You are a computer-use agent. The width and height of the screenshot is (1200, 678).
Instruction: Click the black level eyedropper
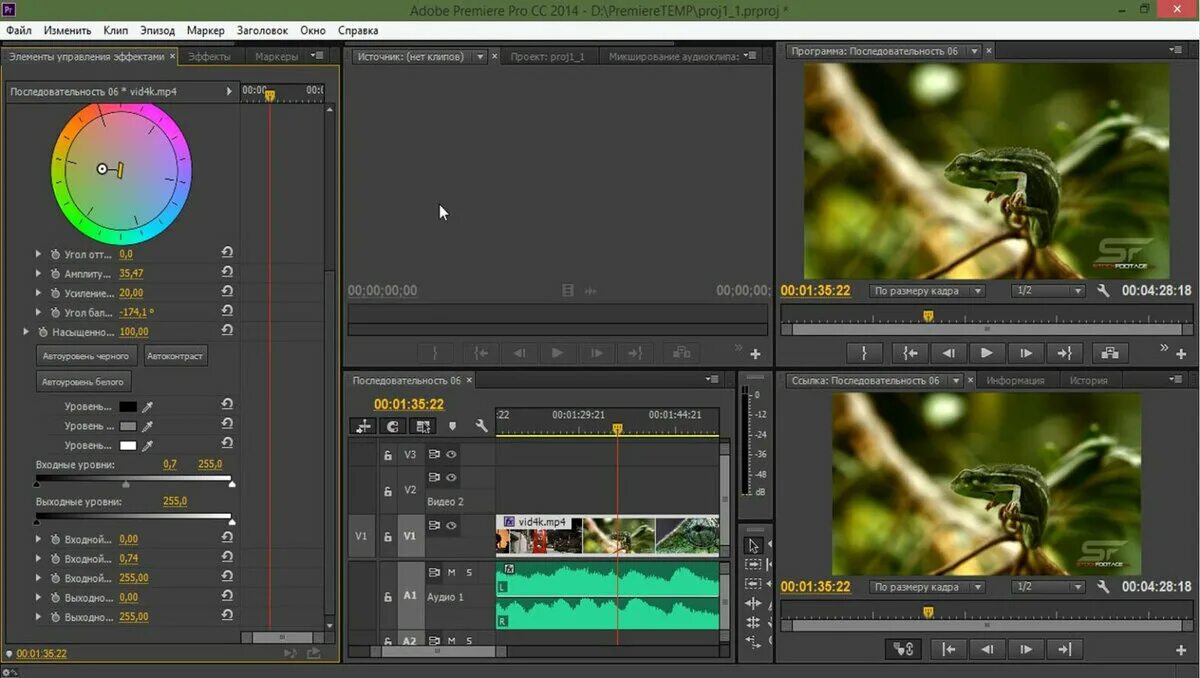click(x=148, y=407)
